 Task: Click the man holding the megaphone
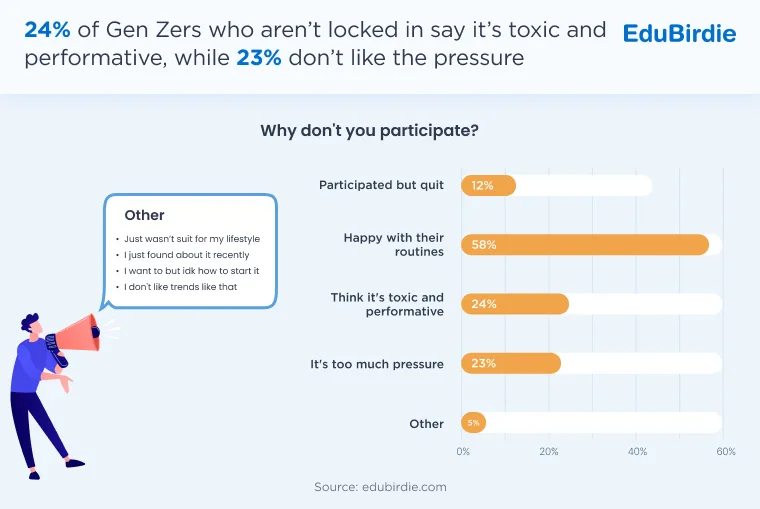(x=45, y=397)
